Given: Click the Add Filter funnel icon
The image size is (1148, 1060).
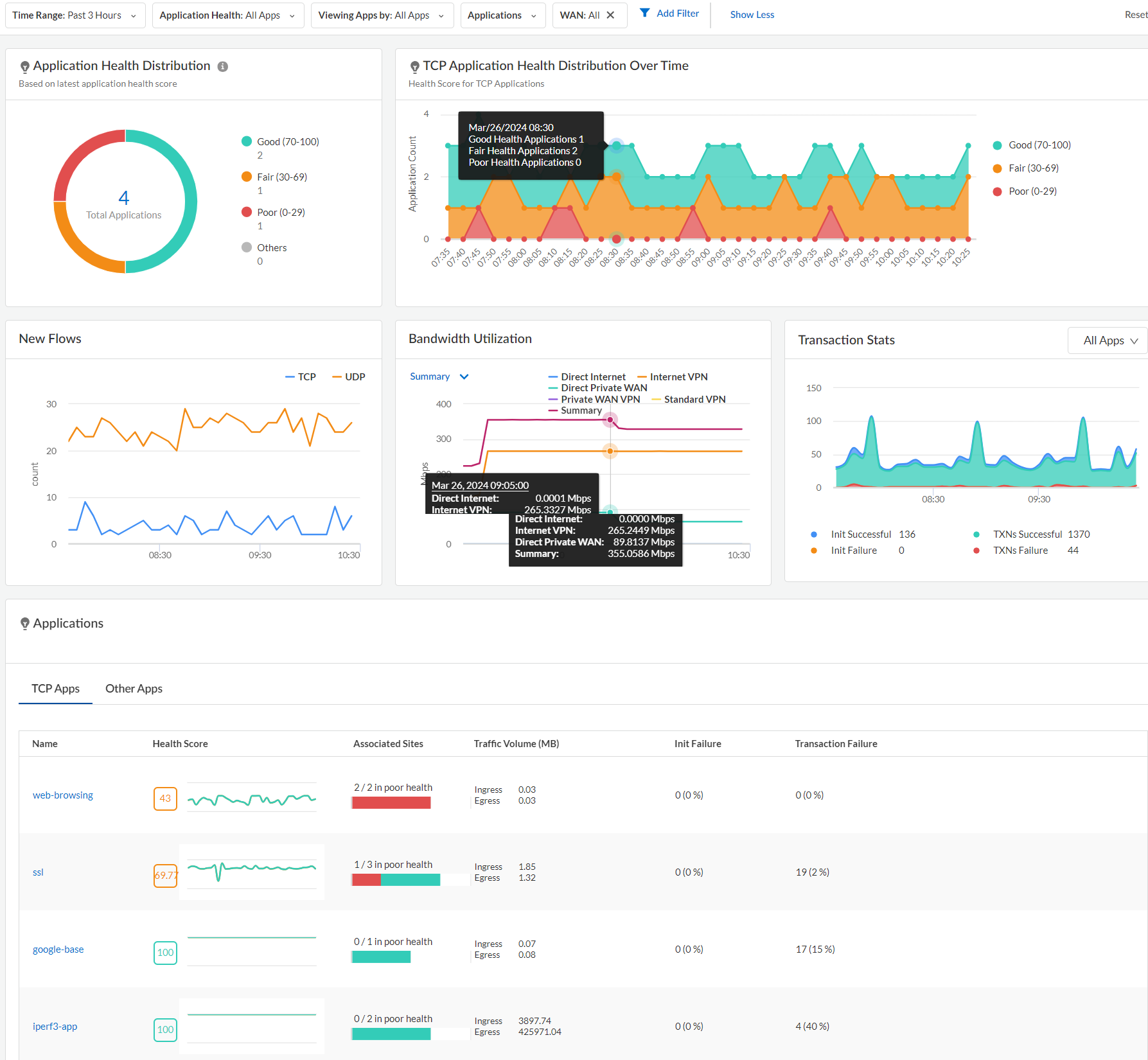Looking at the screenshot, I should tap(645, 13).
